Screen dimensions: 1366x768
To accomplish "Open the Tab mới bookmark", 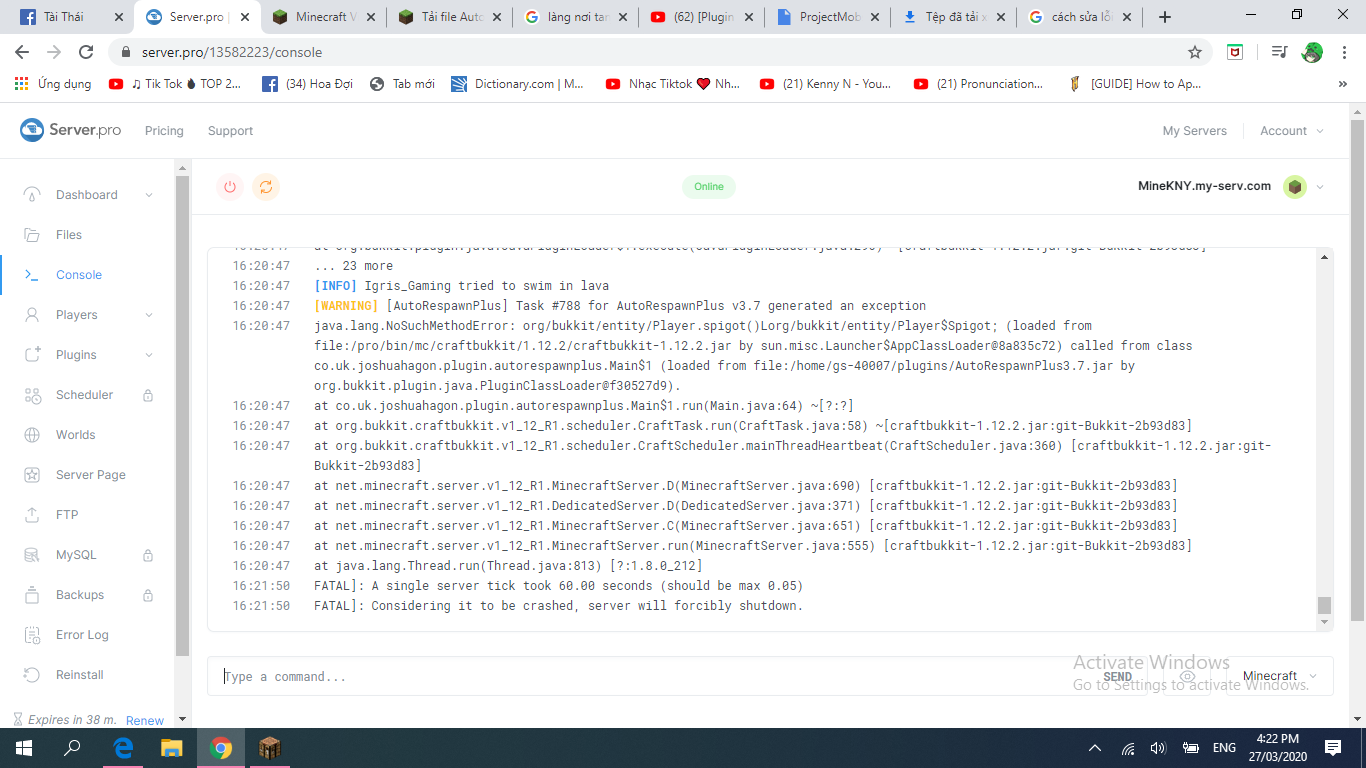I will 402,84.
